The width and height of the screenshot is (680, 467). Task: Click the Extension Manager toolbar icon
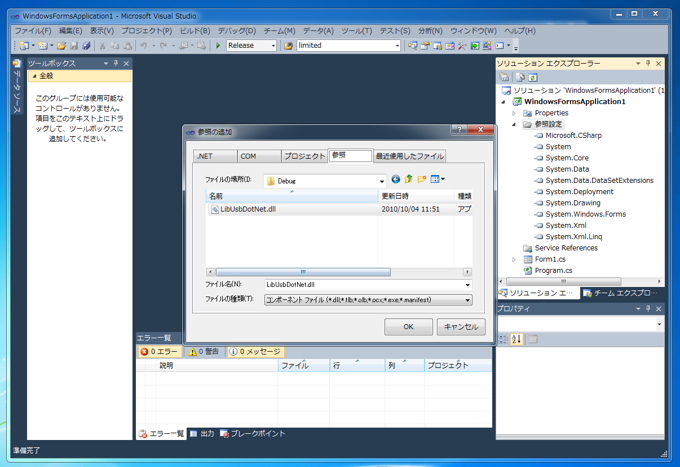487,46
